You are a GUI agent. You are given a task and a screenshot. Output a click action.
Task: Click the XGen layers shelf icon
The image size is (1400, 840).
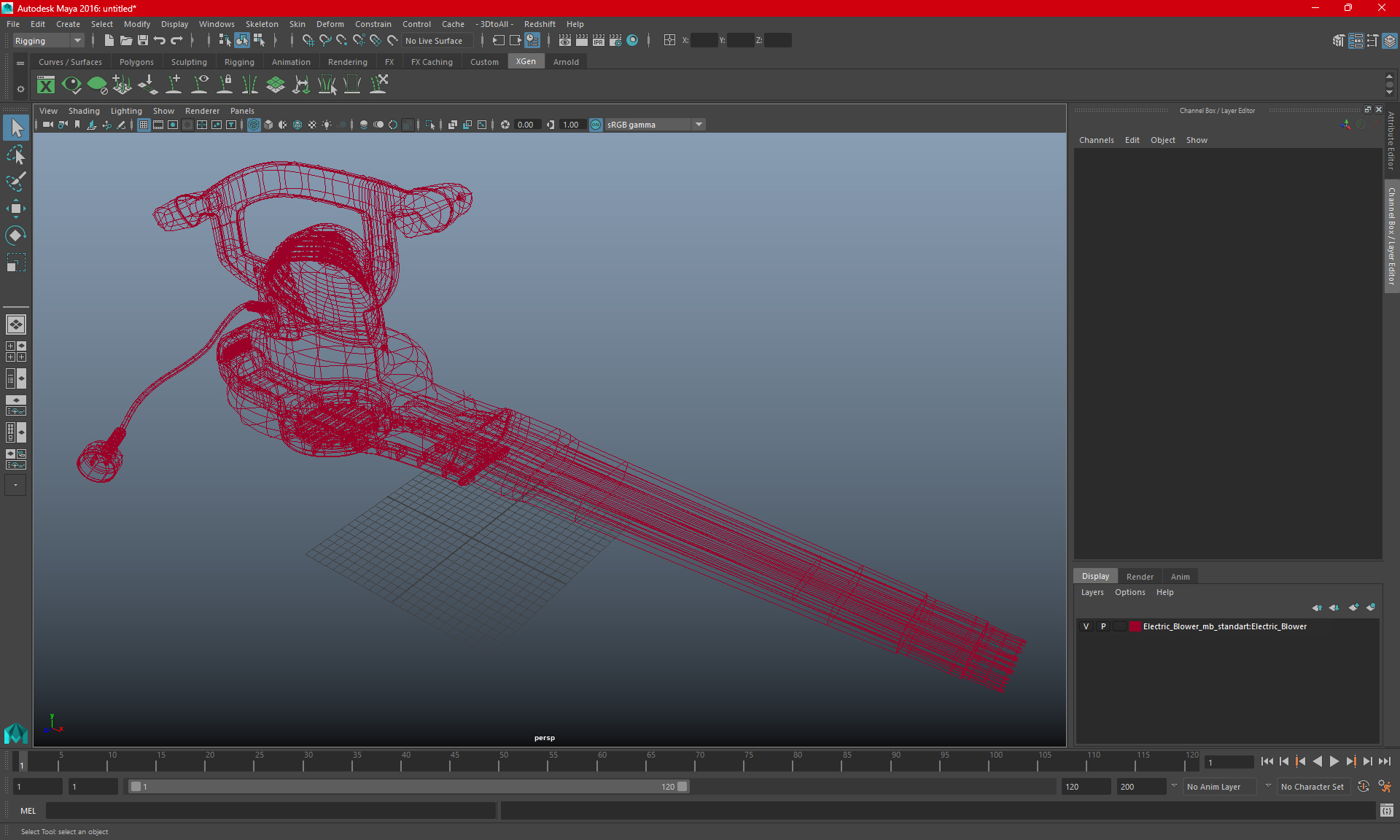coord(275,85)
